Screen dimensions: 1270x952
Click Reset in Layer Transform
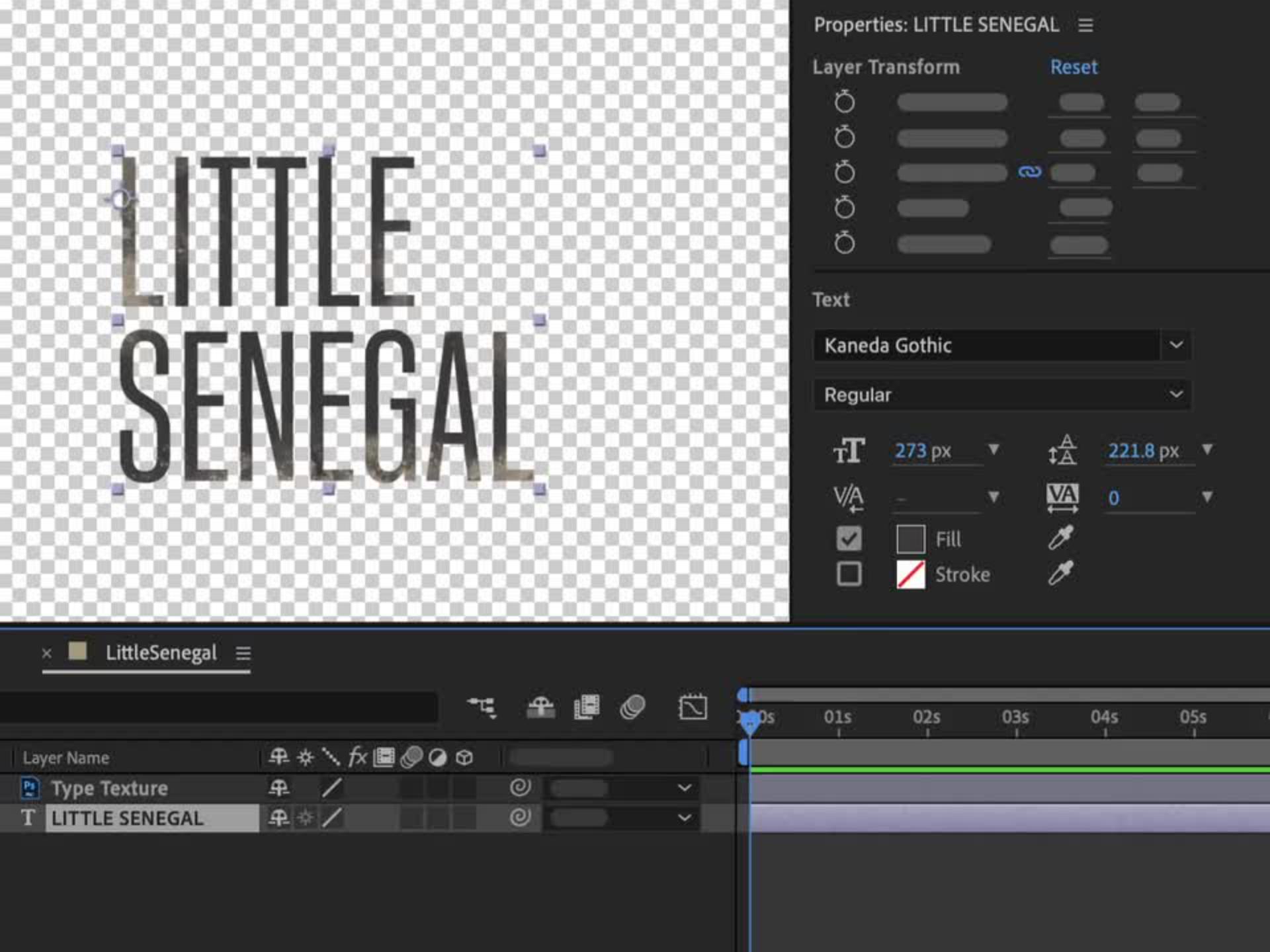point(1073,67)
